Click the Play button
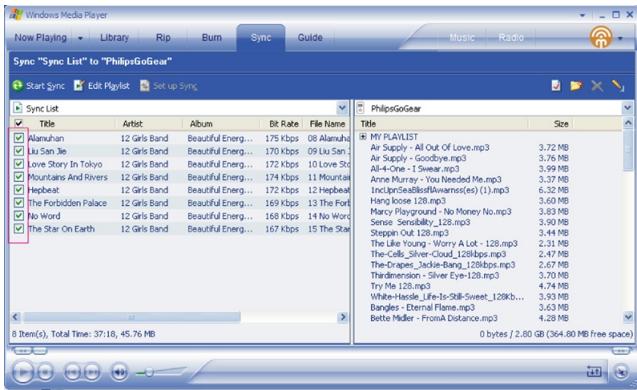The image size is (637, 390). (x=22, y=371)
